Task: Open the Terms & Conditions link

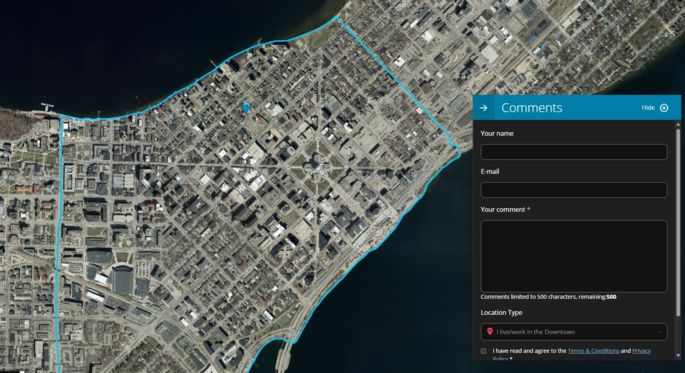Action: tap(593, 351)
